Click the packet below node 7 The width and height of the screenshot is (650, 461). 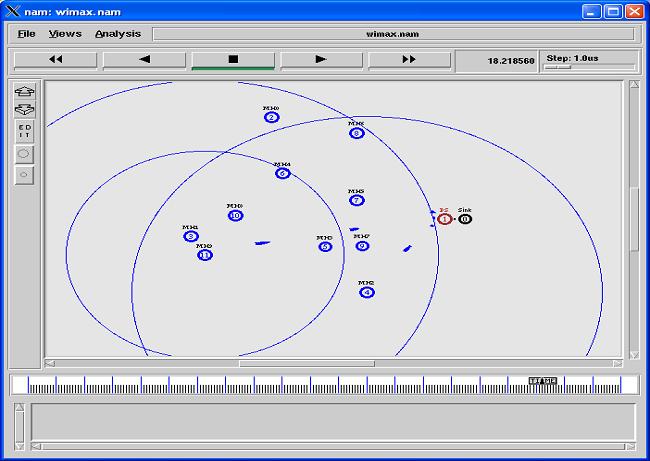[354, 229]
